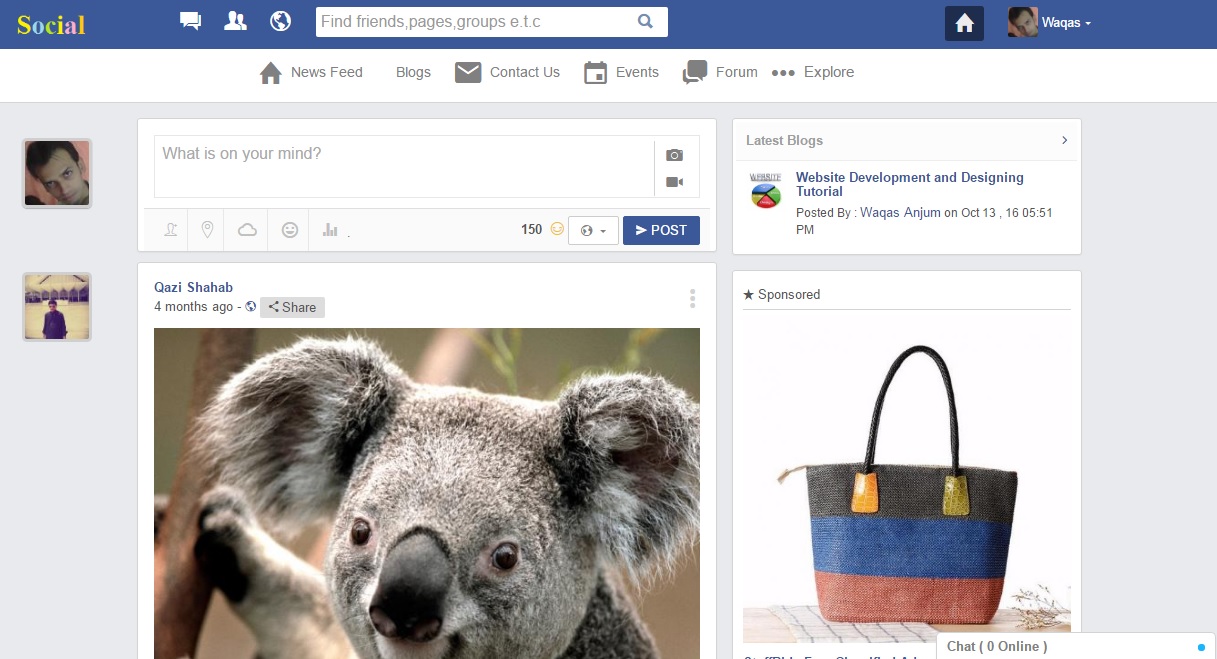Open the Waqas Anjum author link
The image size is (1217, 659).
(900, 212)
